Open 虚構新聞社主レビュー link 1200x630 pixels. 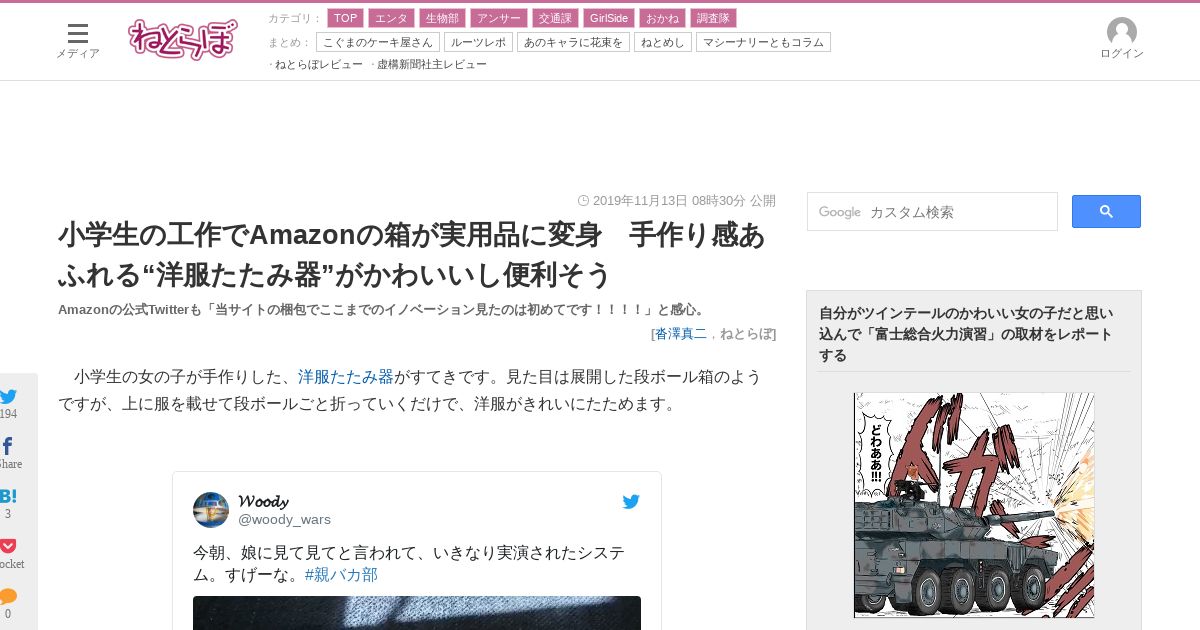432,64
